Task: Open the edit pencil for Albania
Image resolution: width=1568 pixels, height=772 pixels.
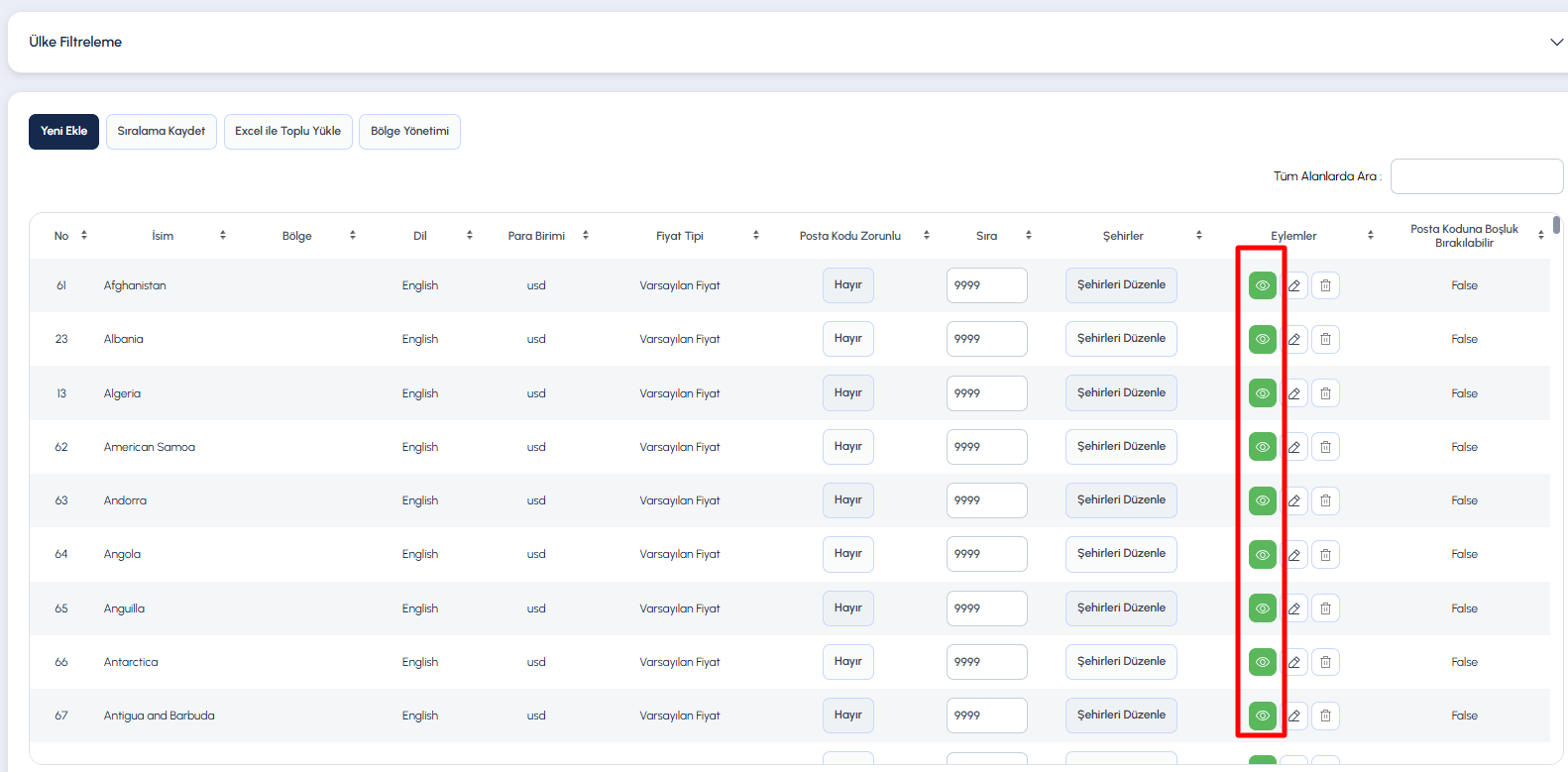Action: (1294, 339)
